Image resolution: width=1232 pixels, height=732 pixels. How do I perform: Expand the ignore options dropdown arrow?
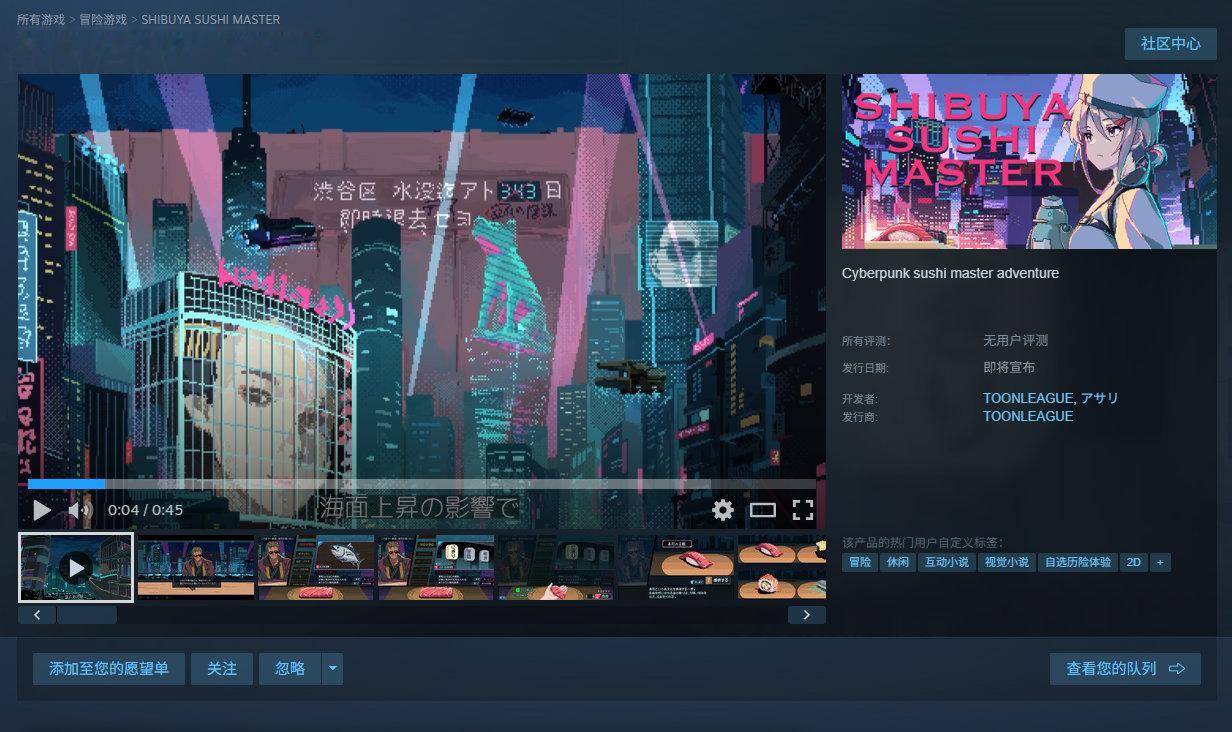[333, 669]
